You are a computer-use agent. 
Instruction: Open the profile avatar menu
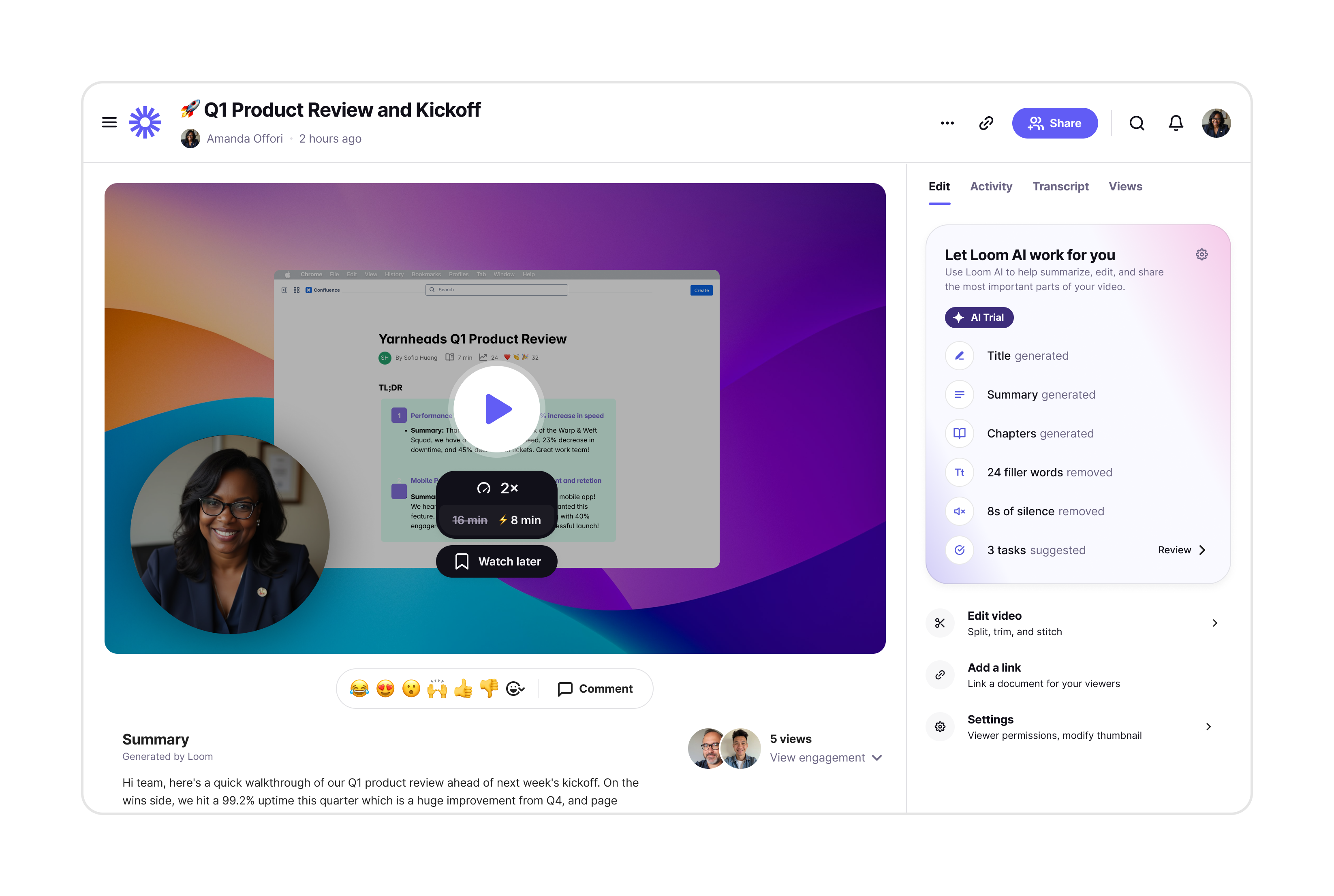point(1216,123)
